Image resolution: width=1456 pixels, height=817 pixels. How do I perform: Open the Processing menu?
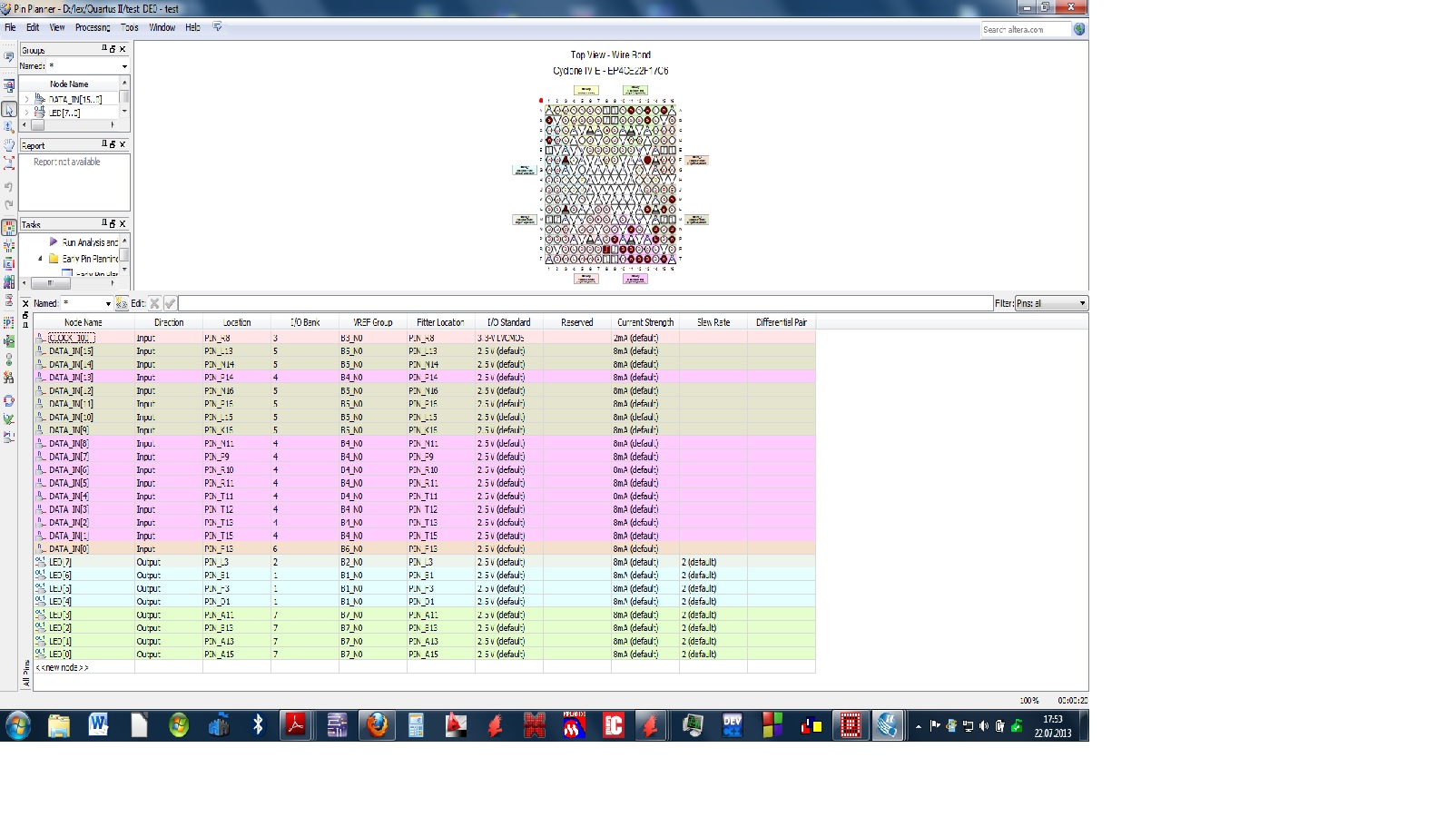click(x=93, y=27)
